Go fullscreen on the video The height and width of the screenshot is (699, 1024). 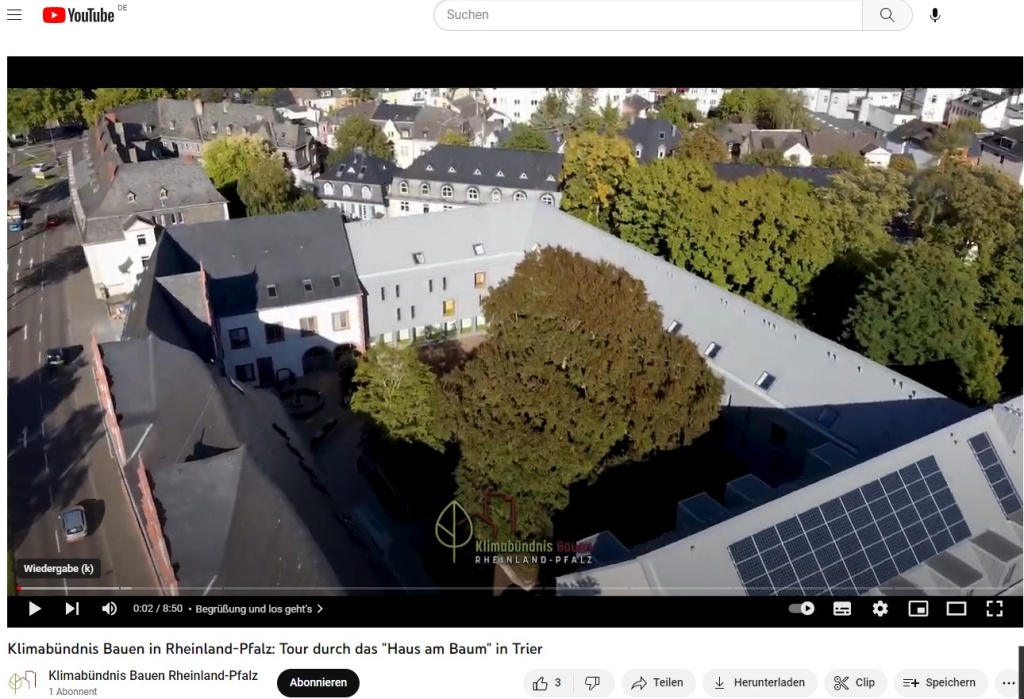[994, 606]
